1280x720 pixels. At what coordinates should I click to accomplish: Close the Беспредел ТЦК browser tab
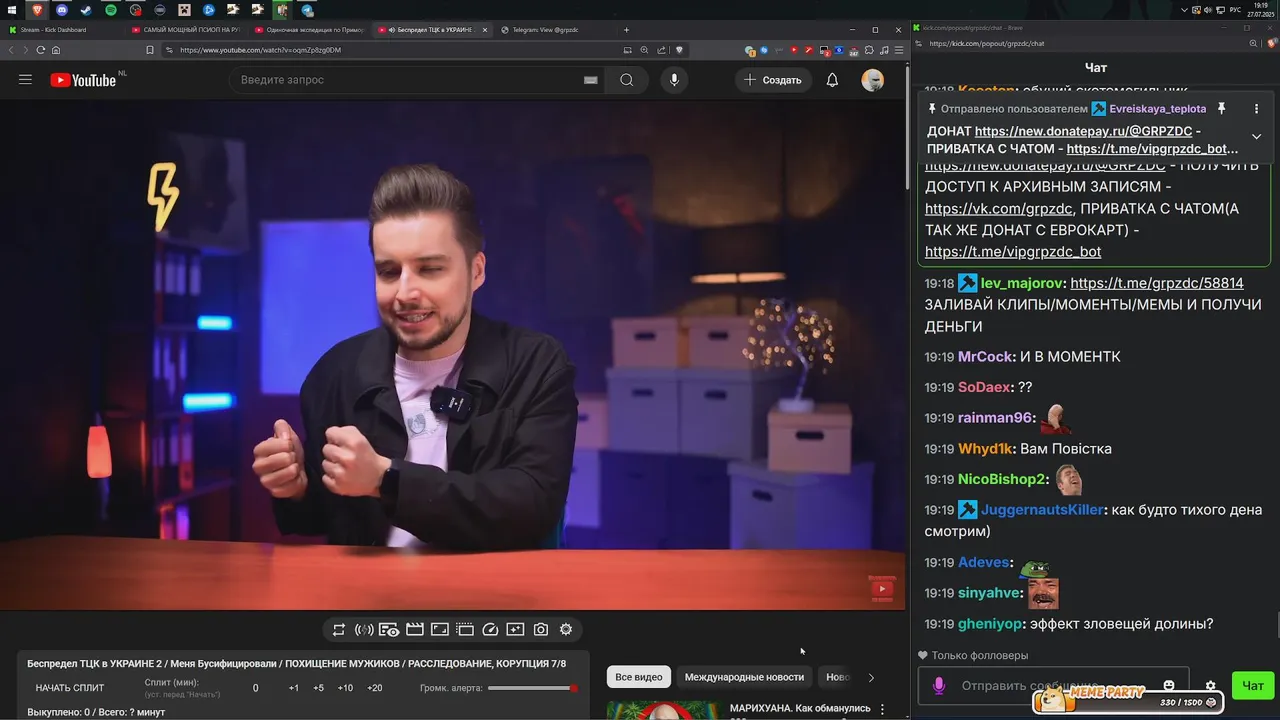coord(485,30)
